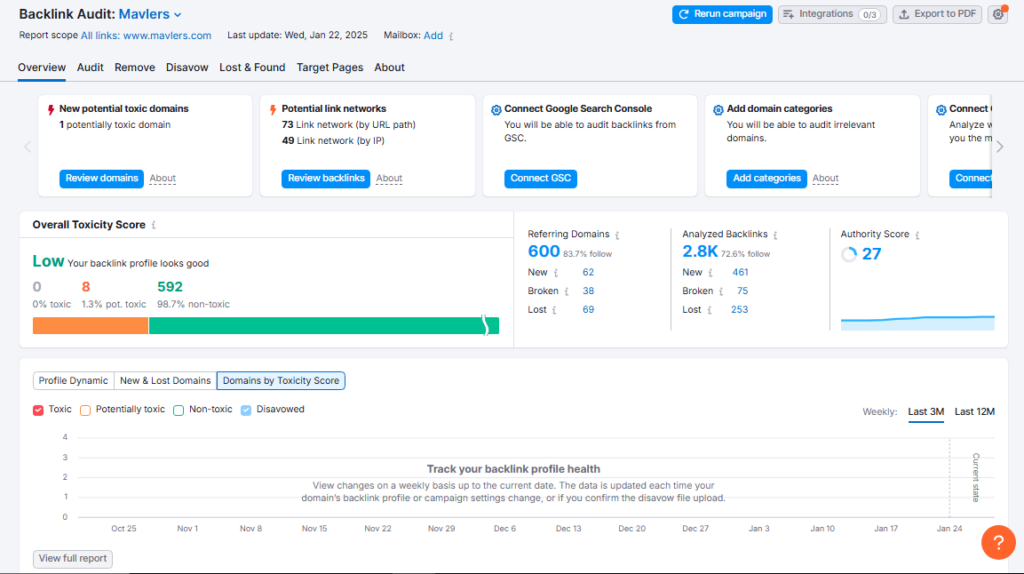Click gear icon on Google Search Console card
The image size is (1024, 574).
(496, 110)
